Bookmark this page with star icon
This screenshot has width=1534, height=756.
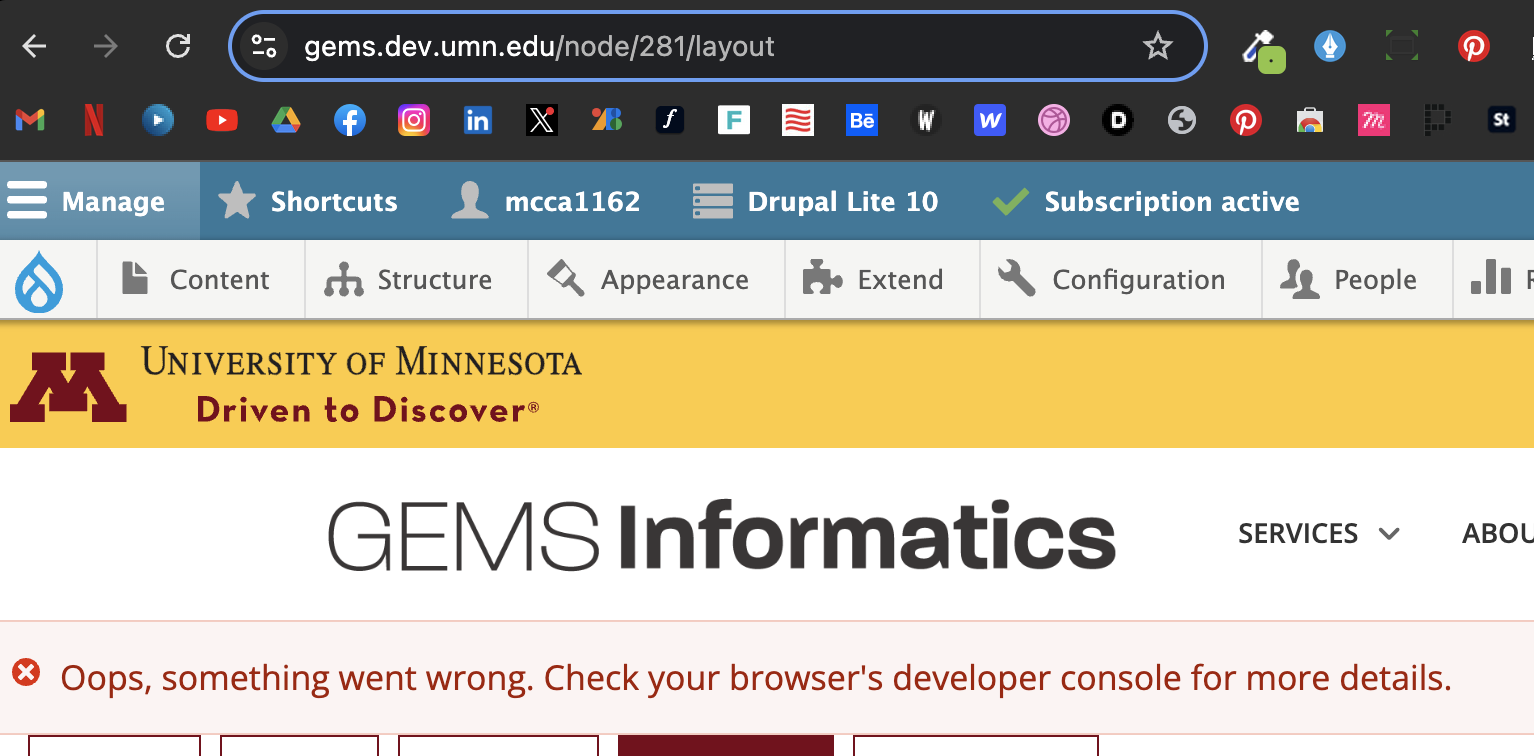[x=1157, y=46]
